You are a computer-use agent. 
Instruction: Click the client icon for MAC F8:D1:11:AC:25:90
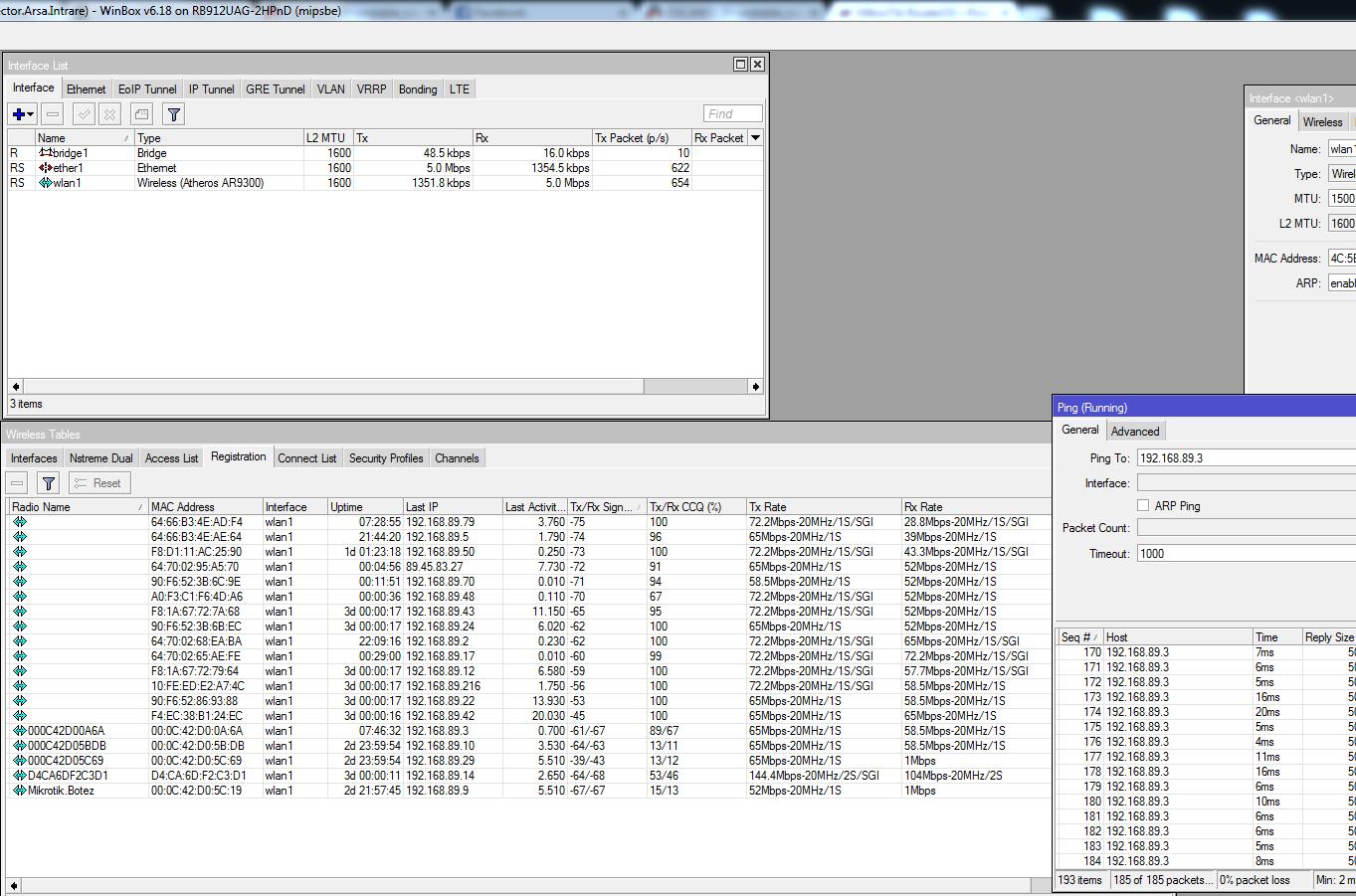(x=20, y=552)
